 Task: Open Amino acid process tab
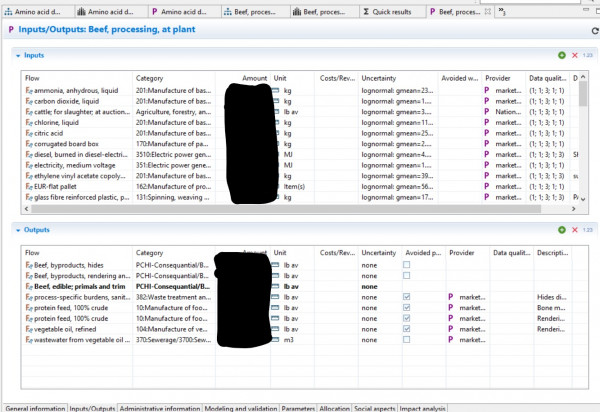tap(184, 12)
